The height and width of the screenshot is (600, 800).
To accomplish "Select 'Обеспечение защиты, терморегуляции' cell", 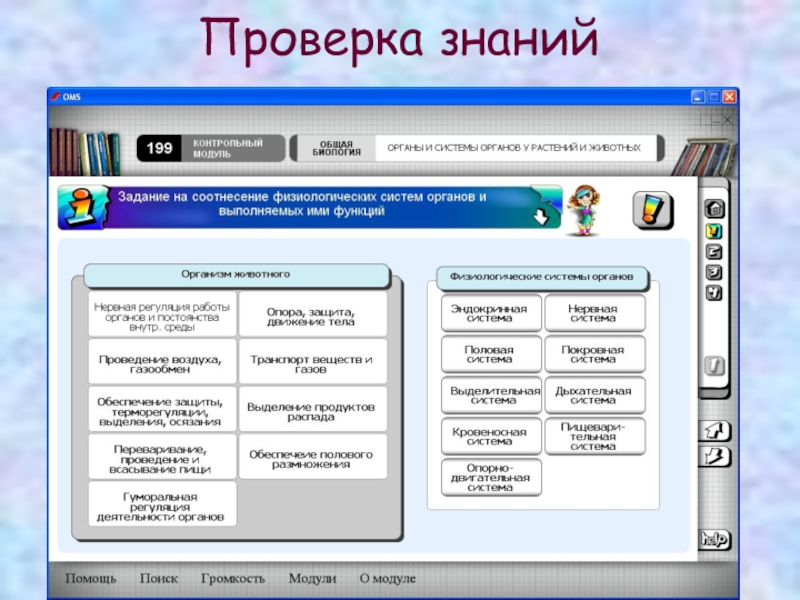I will click(x=162, y=409).
